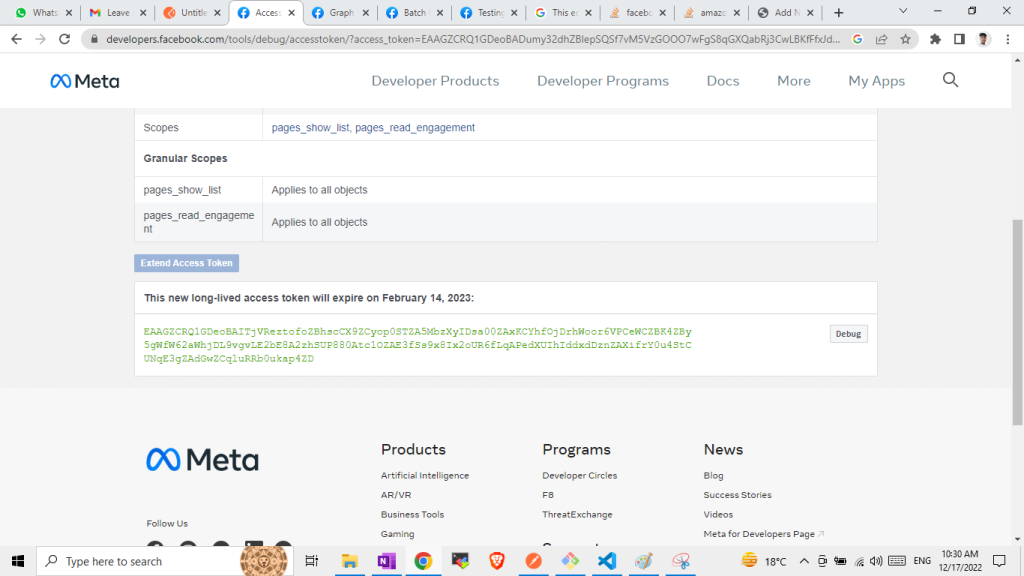1024x576 pixels.
Task: Open Brave browser from the taskbar
Action: [497, 561]
